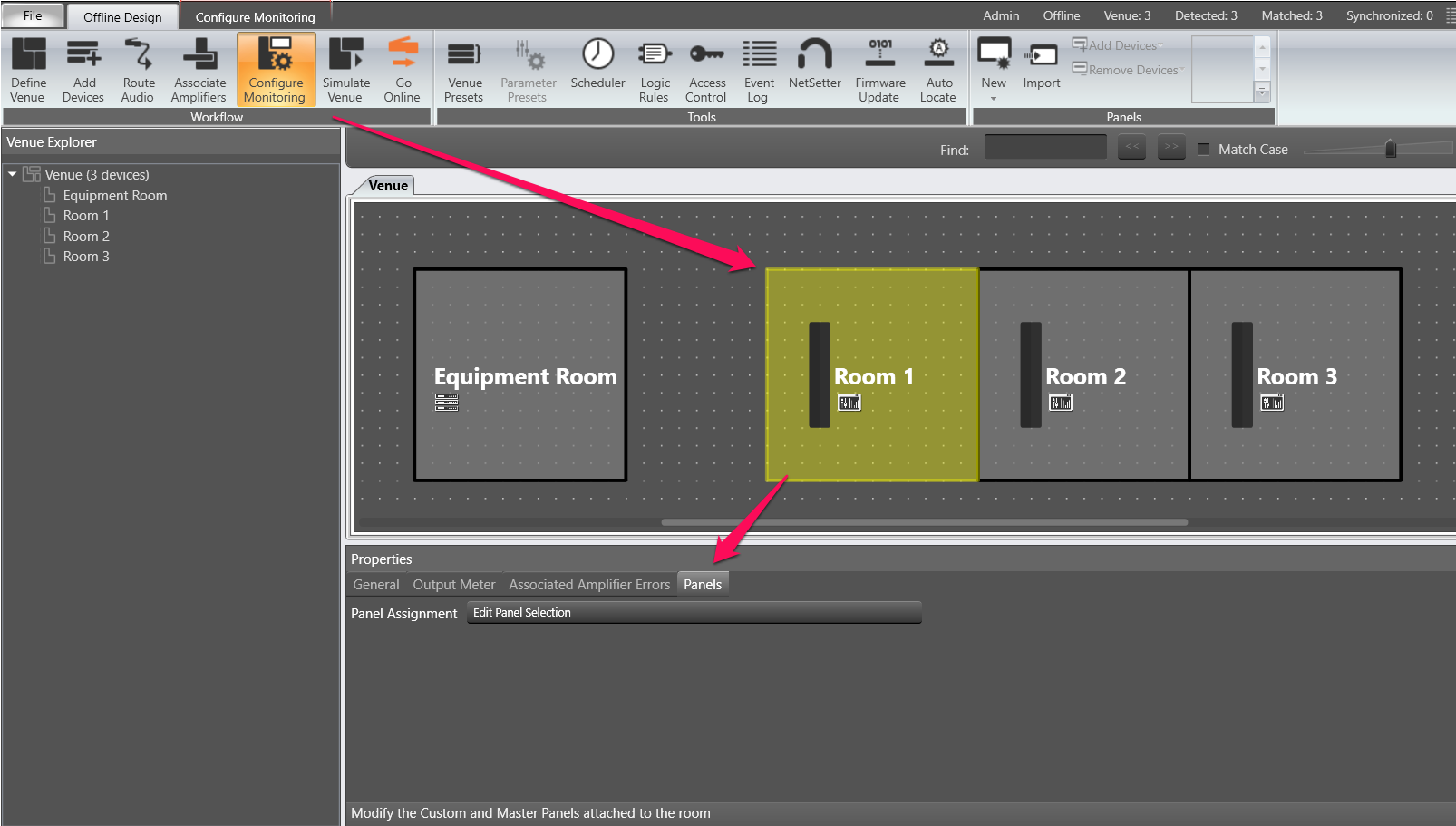This screenshot has width=1456, height=826.
Task: Select the Route Audio tool
Action: (x=138, y=70)
